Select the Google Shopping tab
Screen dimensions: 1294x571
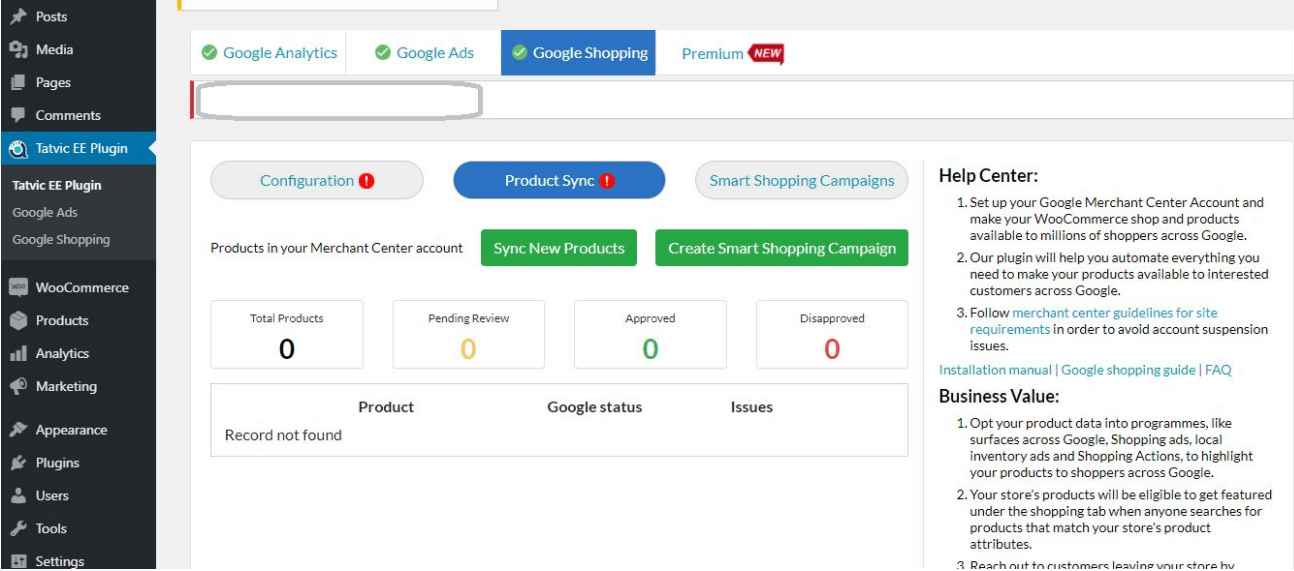578,53
